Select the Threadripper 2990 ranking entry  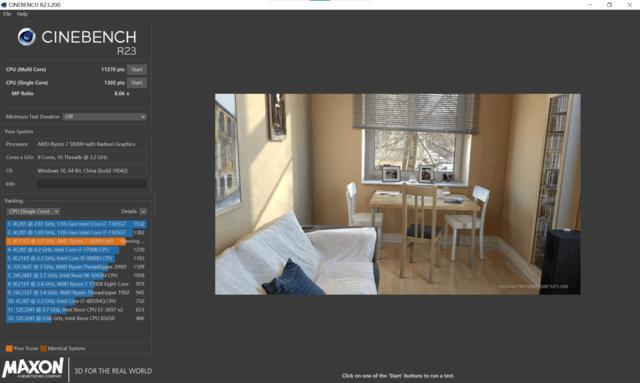(x=76, y=267)
